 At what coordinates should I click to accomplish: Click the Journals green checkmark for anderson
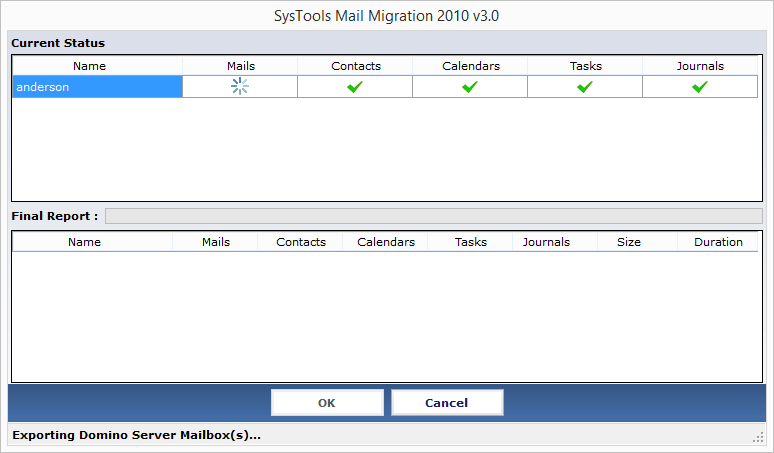coord(700,87)
